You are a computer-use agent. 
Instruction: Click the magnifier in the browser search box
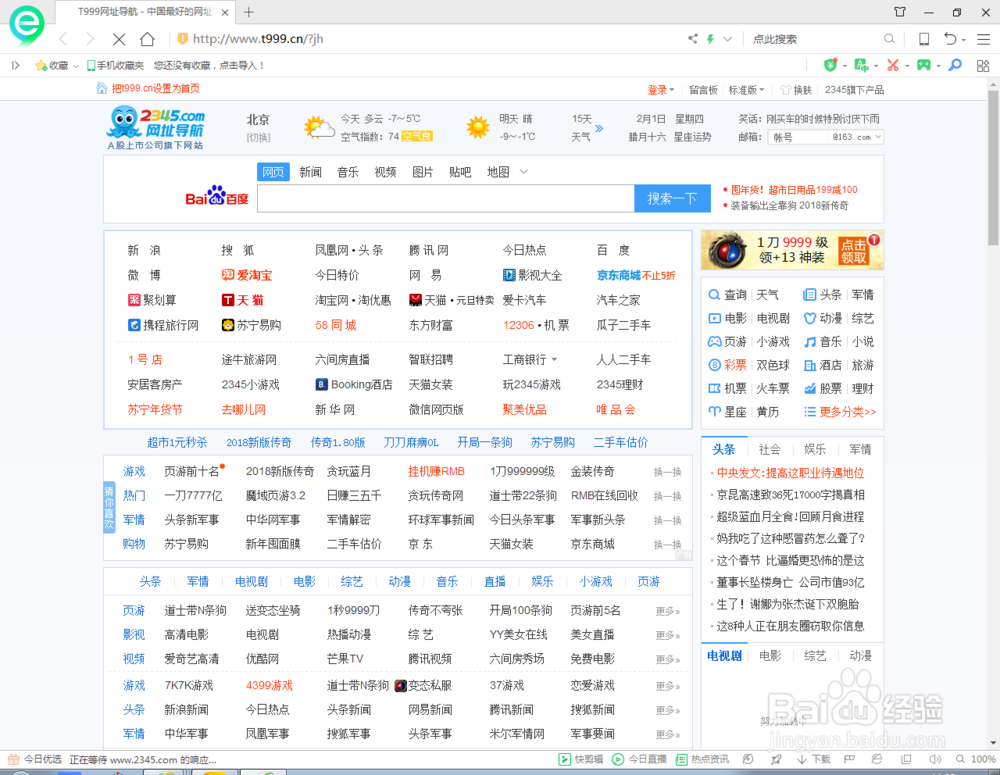pos(889,39)
